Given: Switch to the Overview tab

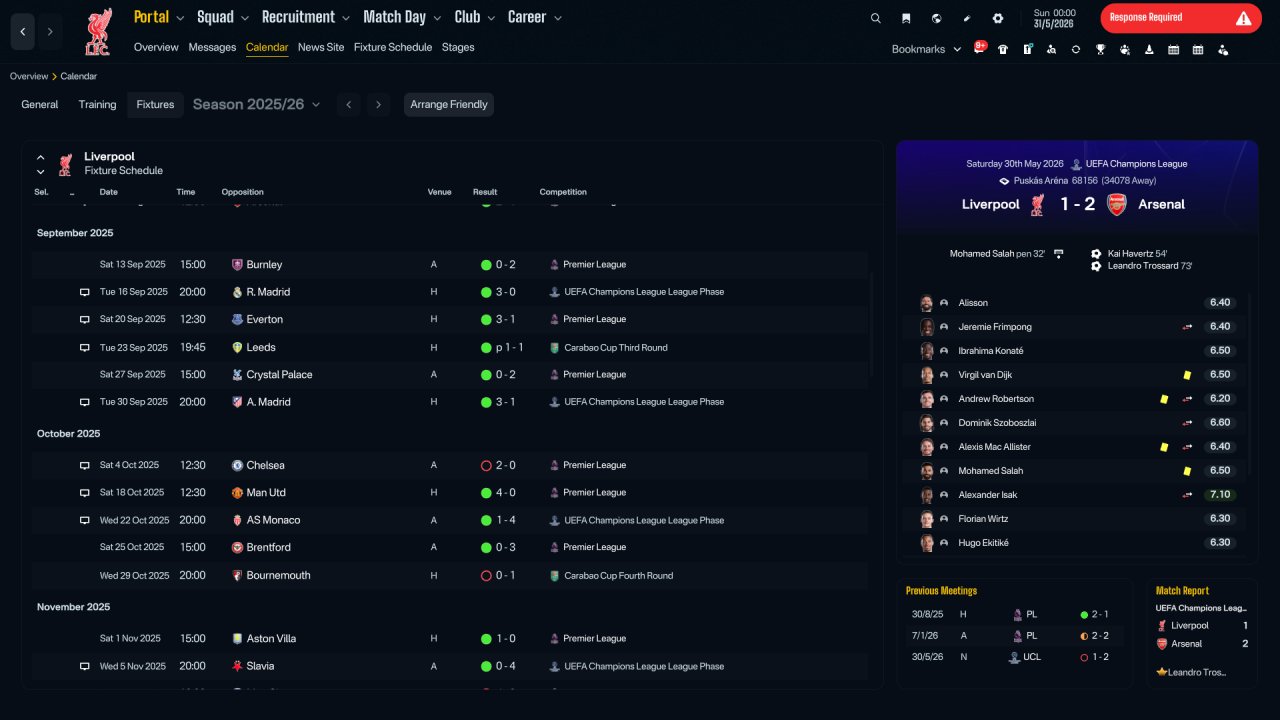Looking at the screenshot, I should (x=156, y=47).
